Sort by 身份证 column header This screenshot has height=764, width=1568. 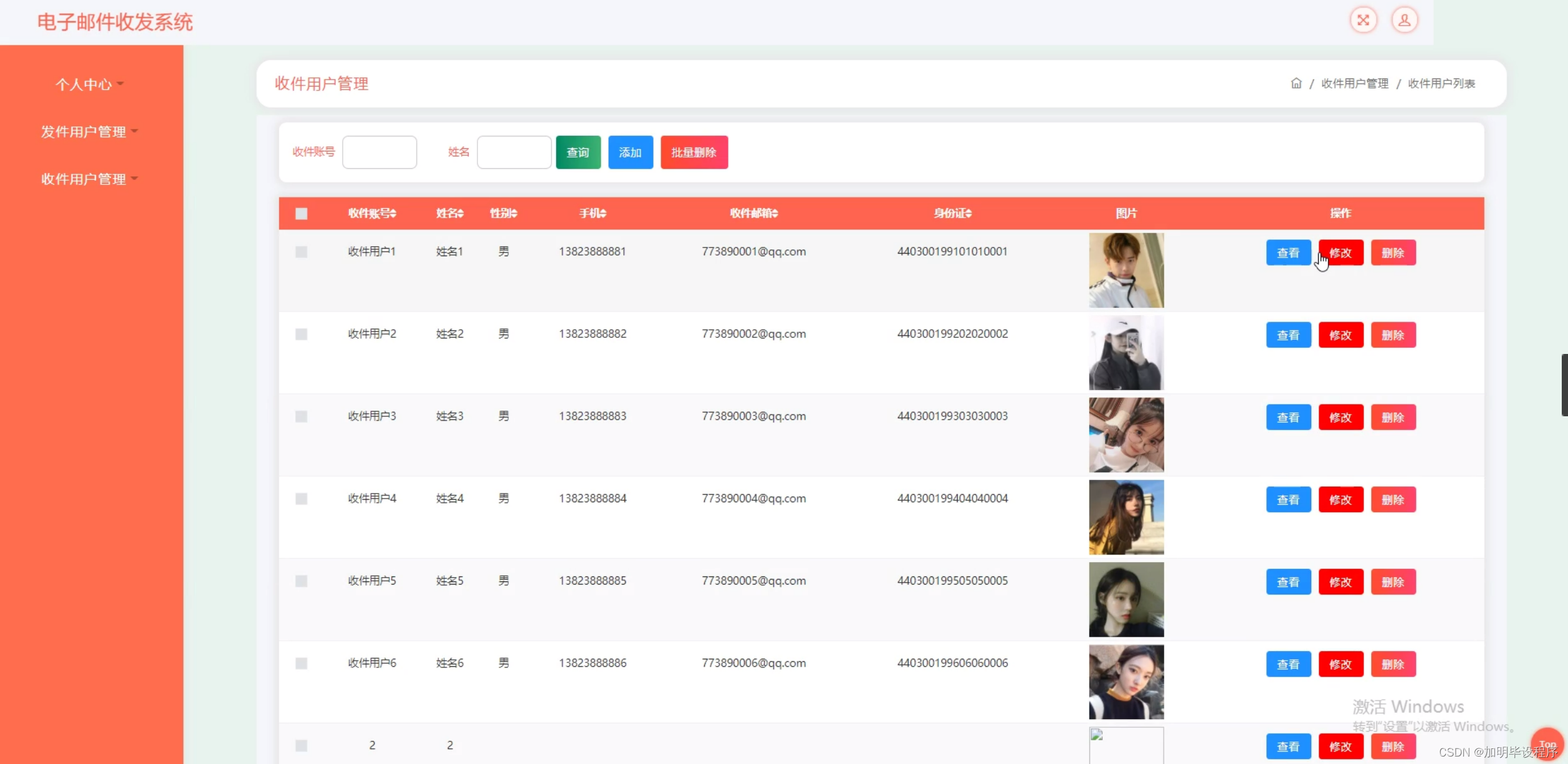point(952,213)
